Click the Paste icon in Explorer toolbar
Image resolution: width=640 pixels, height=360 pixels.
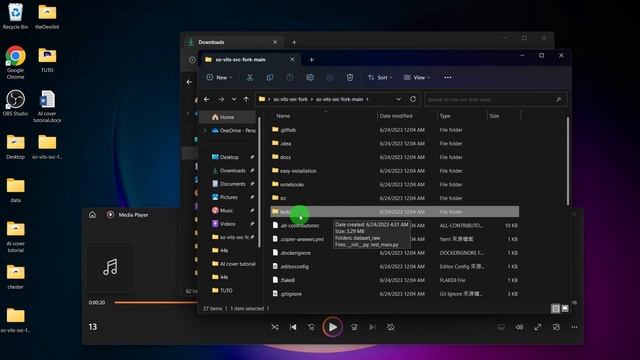(x=290, y=78)
